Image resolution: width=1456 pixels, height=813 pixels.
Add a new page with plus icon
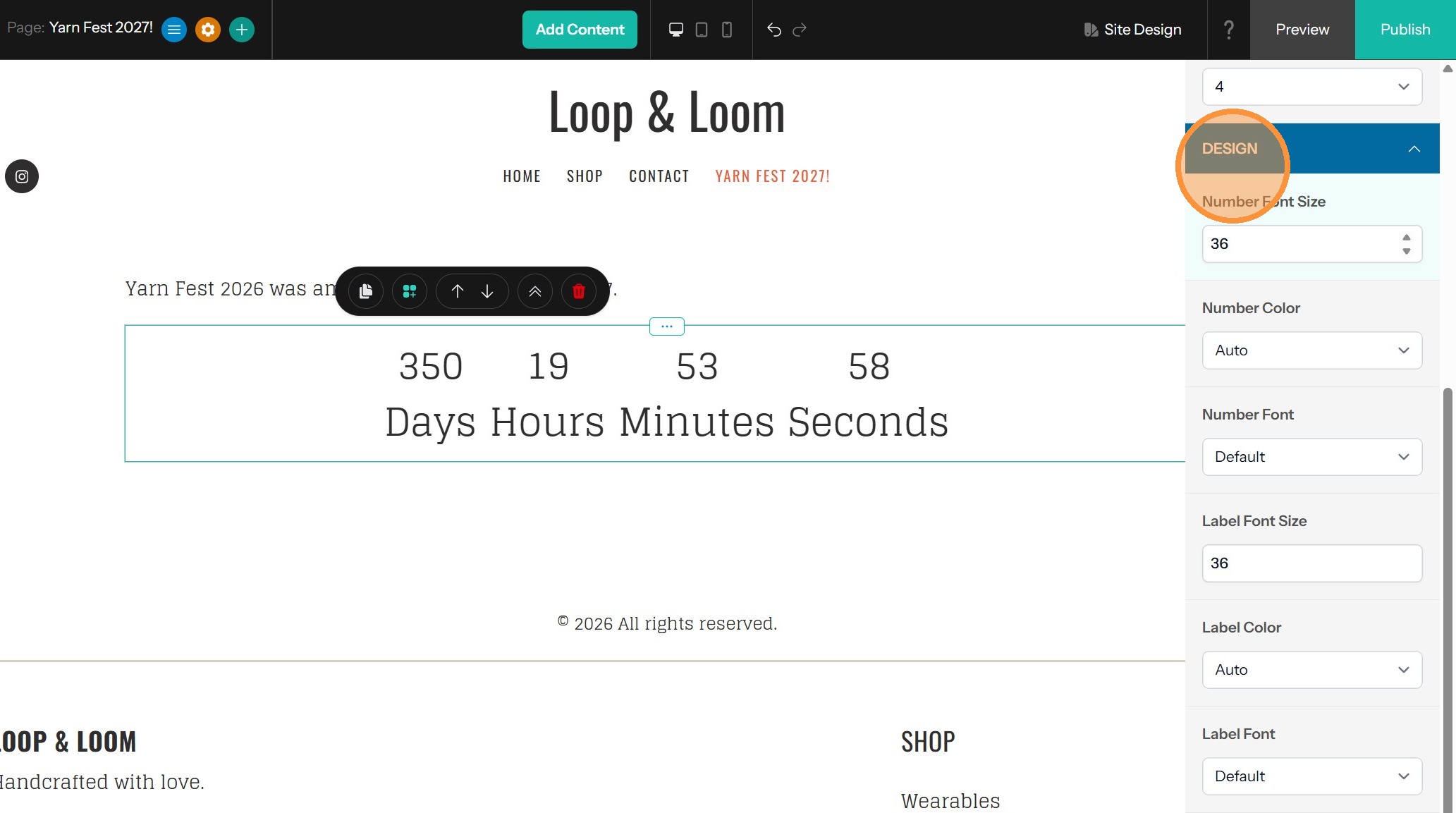tap(242, 30)
